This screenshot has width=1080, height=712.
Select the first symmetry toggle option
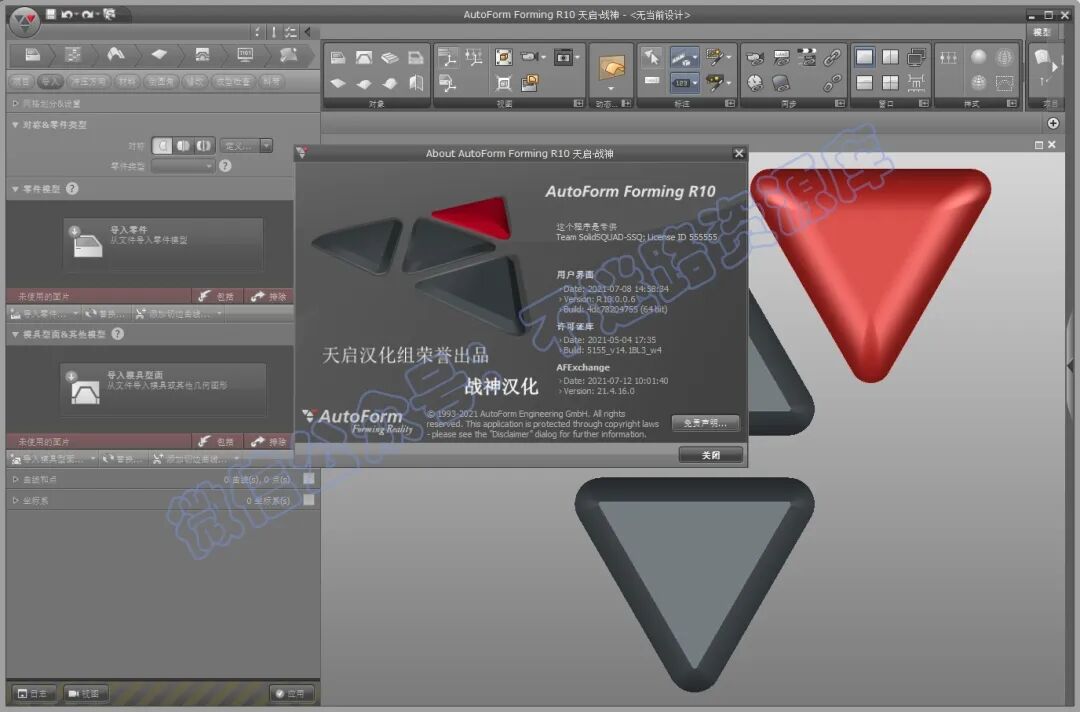pyautogui.click(x=162, y=146)
